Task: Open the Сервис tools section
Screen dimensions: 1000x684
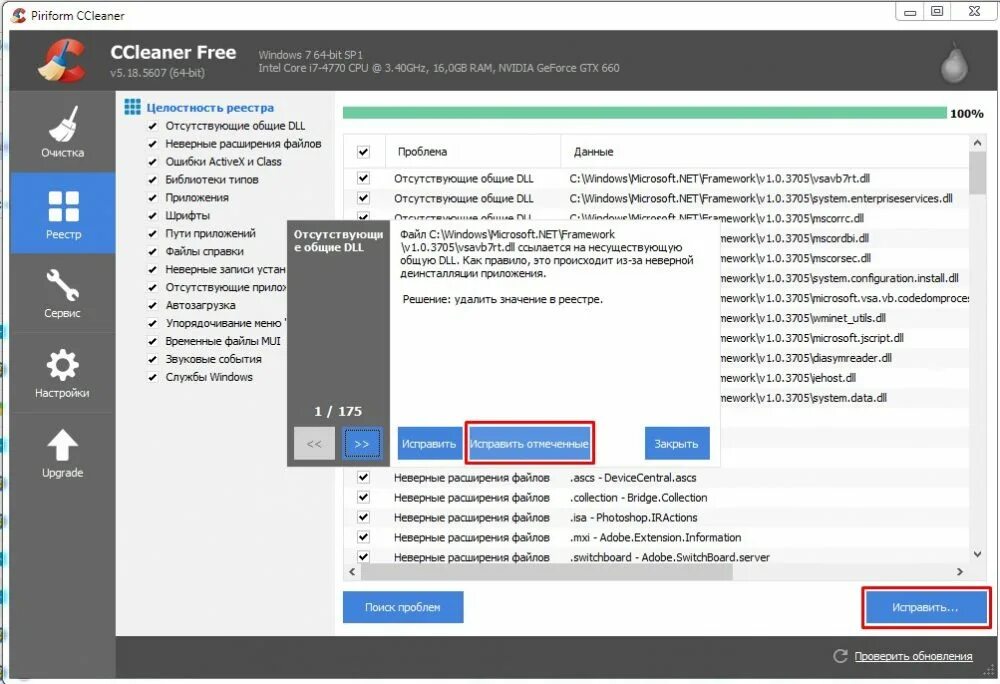Action: (62, 293)
